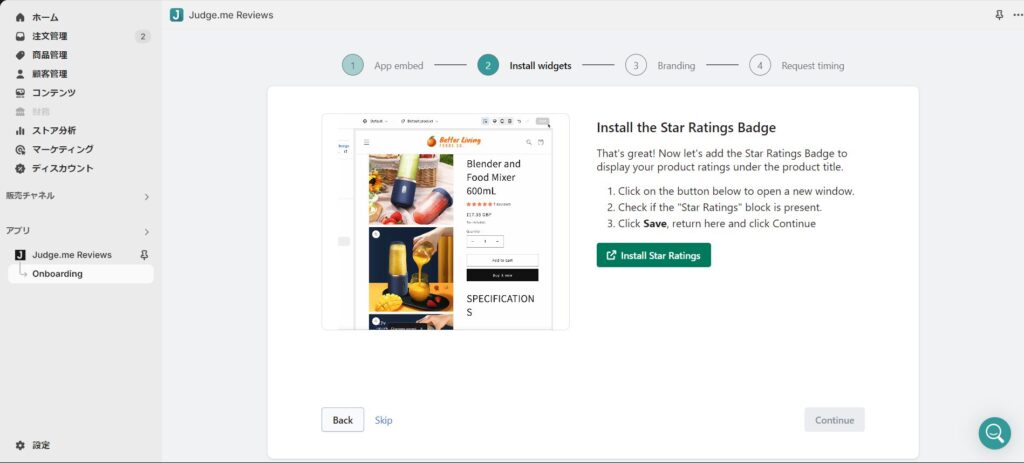Expand the 販売チャネル sales channels chevron
The height and width of the screenshot is (463, 1024).
[146, 197]
